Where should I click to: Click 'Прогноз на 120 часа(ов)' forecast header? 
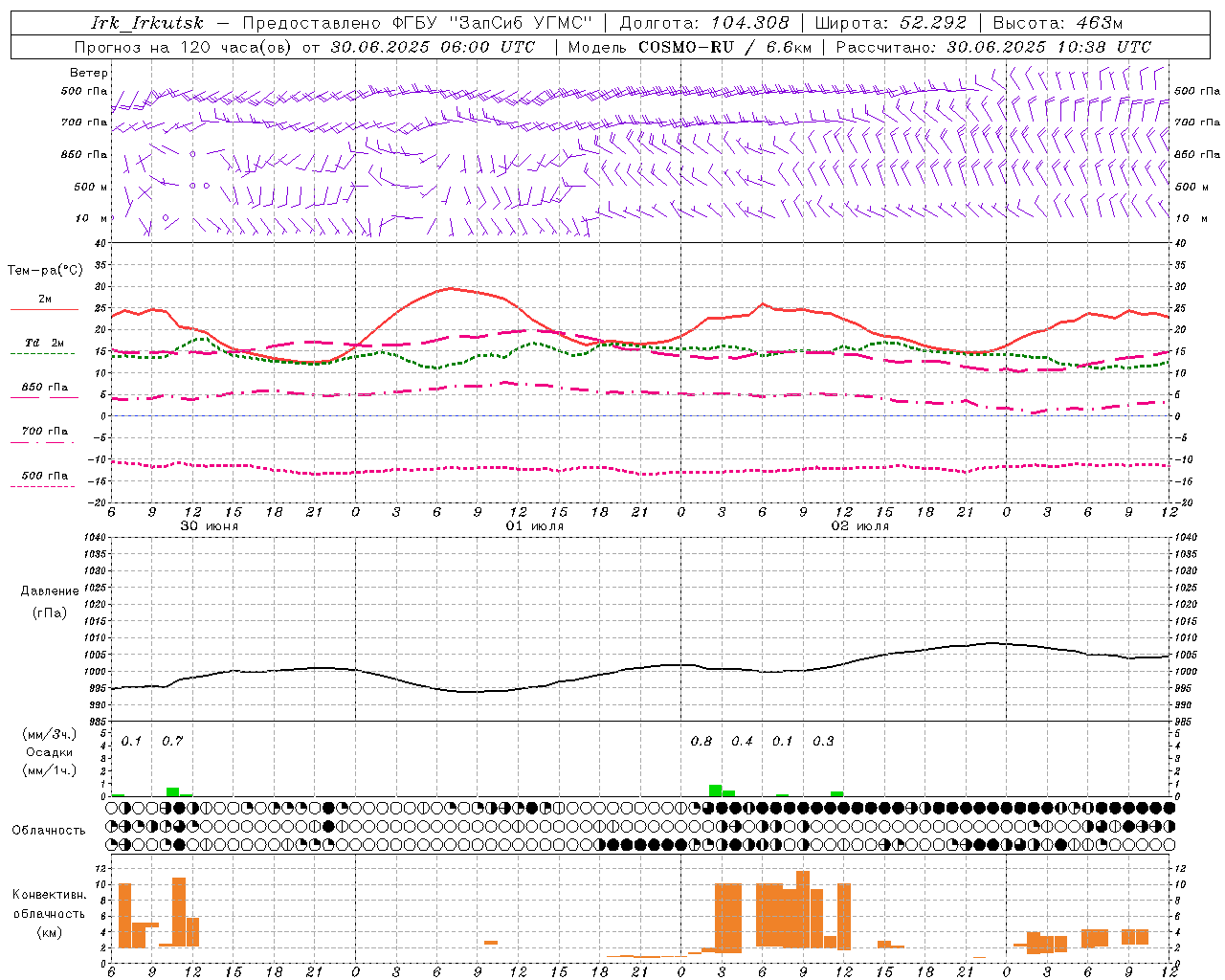click(x=184, y=47)
